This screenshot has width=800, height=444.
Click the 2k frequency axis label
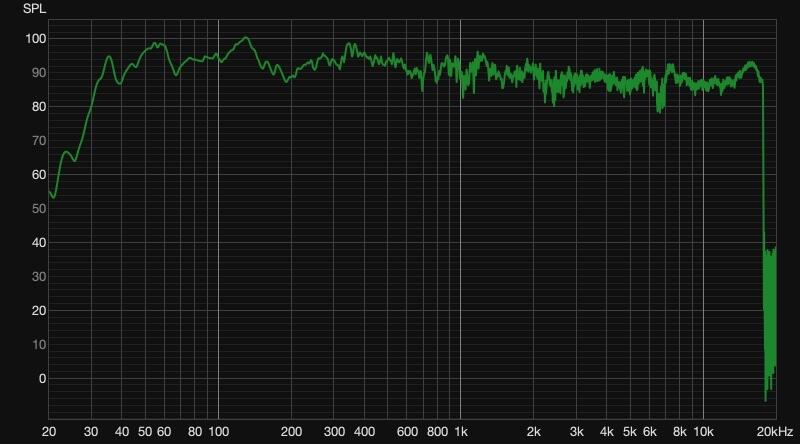click(534, 432)
